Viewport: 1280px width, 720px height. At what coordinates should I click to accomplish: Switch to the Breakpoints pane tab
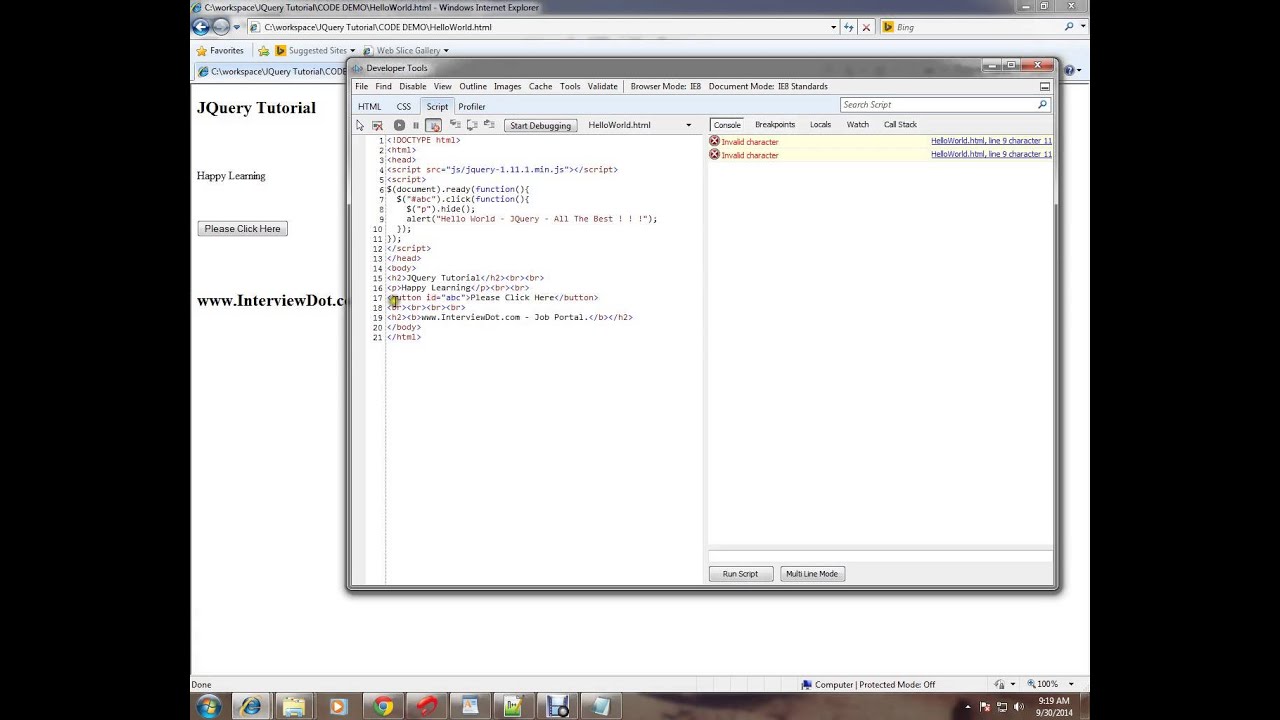point(775,125)
